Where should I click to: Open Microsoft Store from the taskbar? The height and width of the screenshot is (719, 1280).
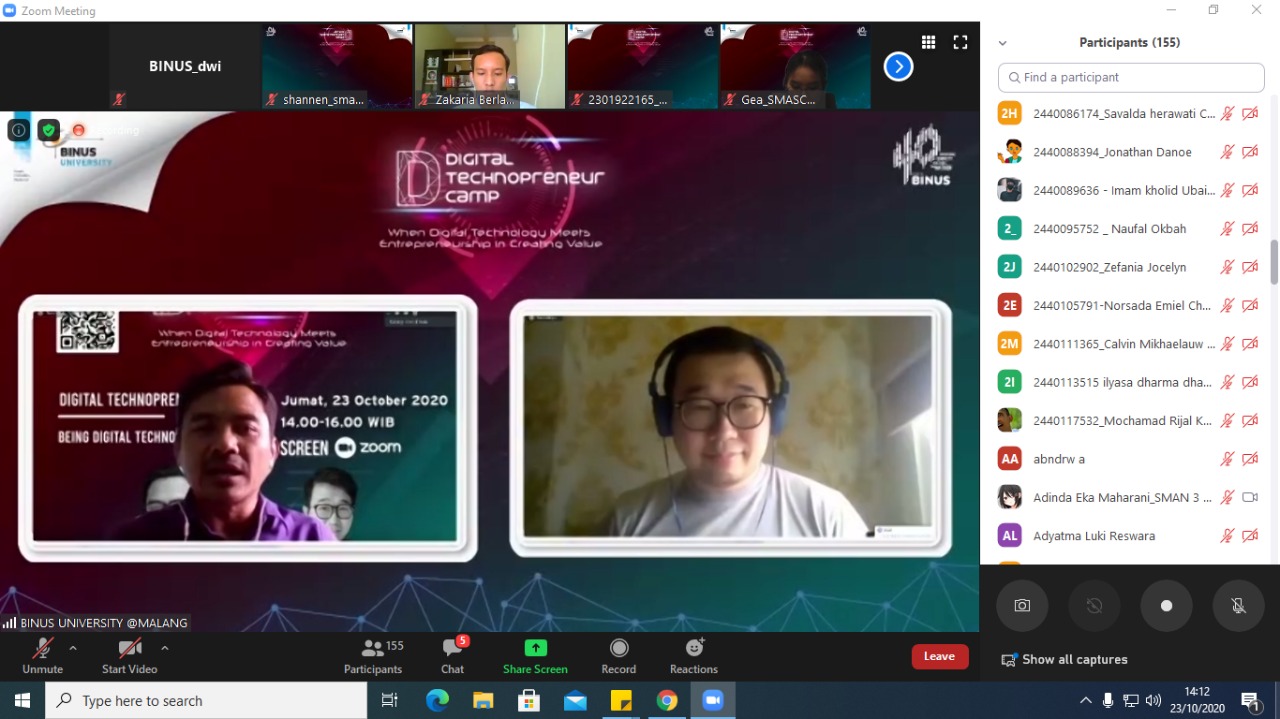point(529,701)
